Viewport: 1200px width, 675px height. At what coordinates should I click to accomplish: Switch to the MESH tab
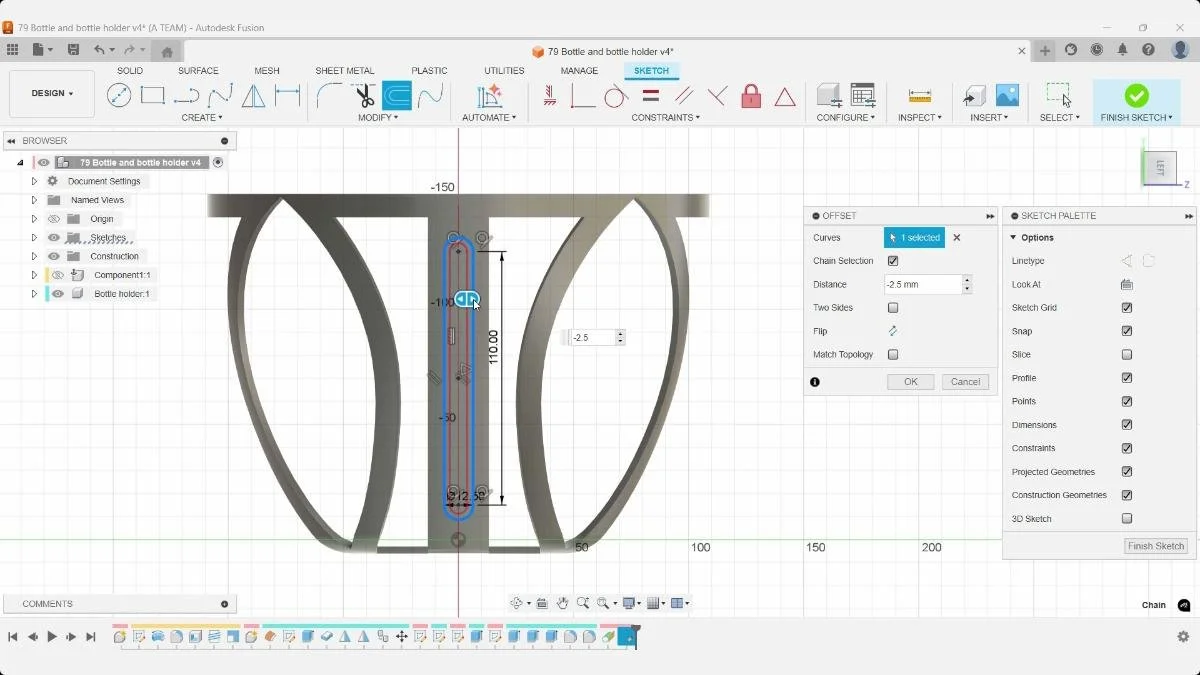[x=267, y=71]
